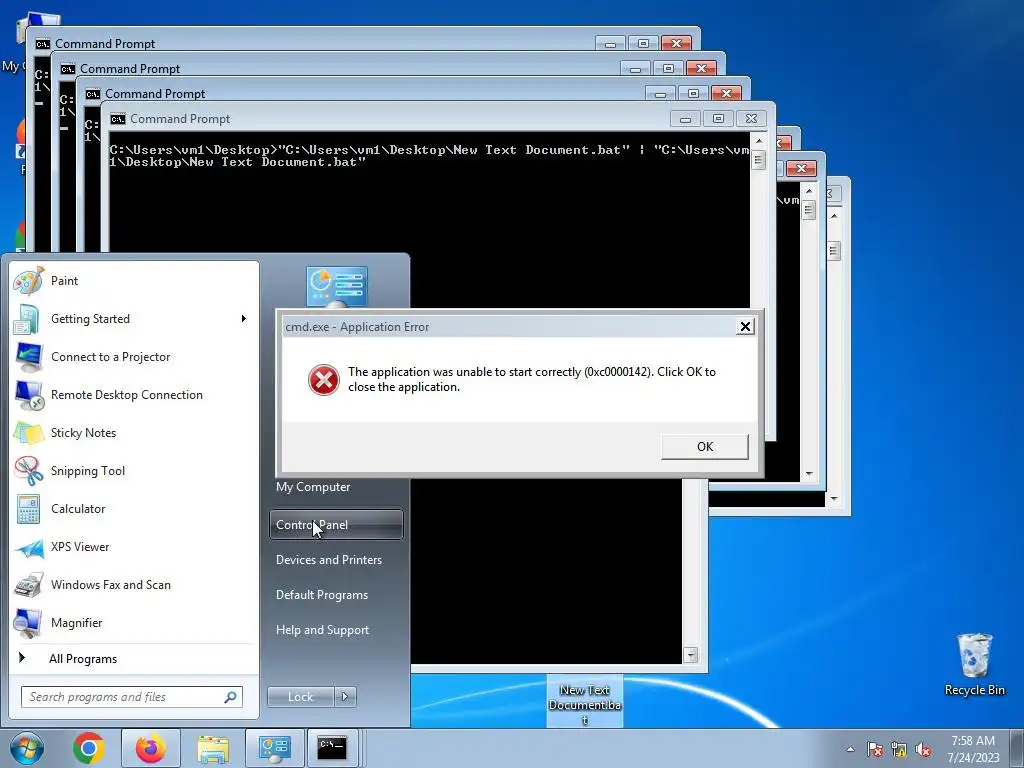
Task: Open Control Panel from Start menu
Action: [336, 524]
